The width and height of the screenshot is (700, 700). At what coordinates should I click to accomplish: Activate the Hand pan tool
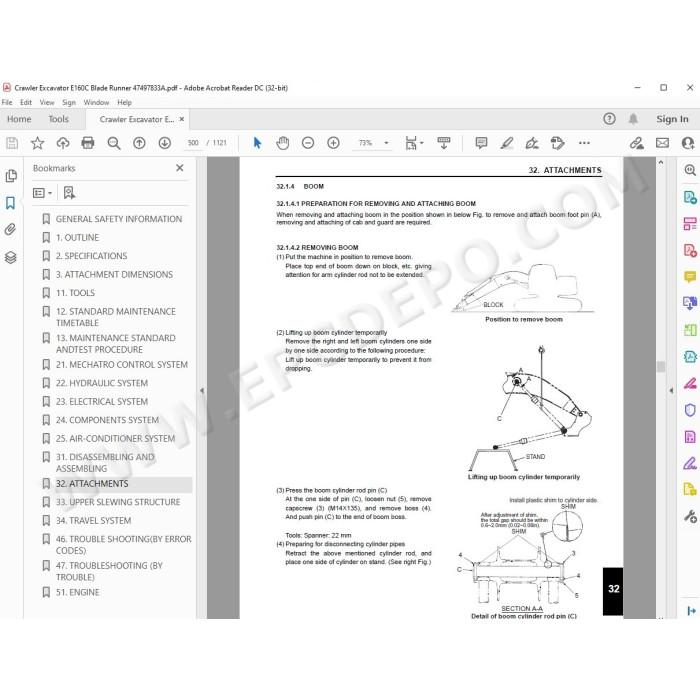(x=283, y=143)
